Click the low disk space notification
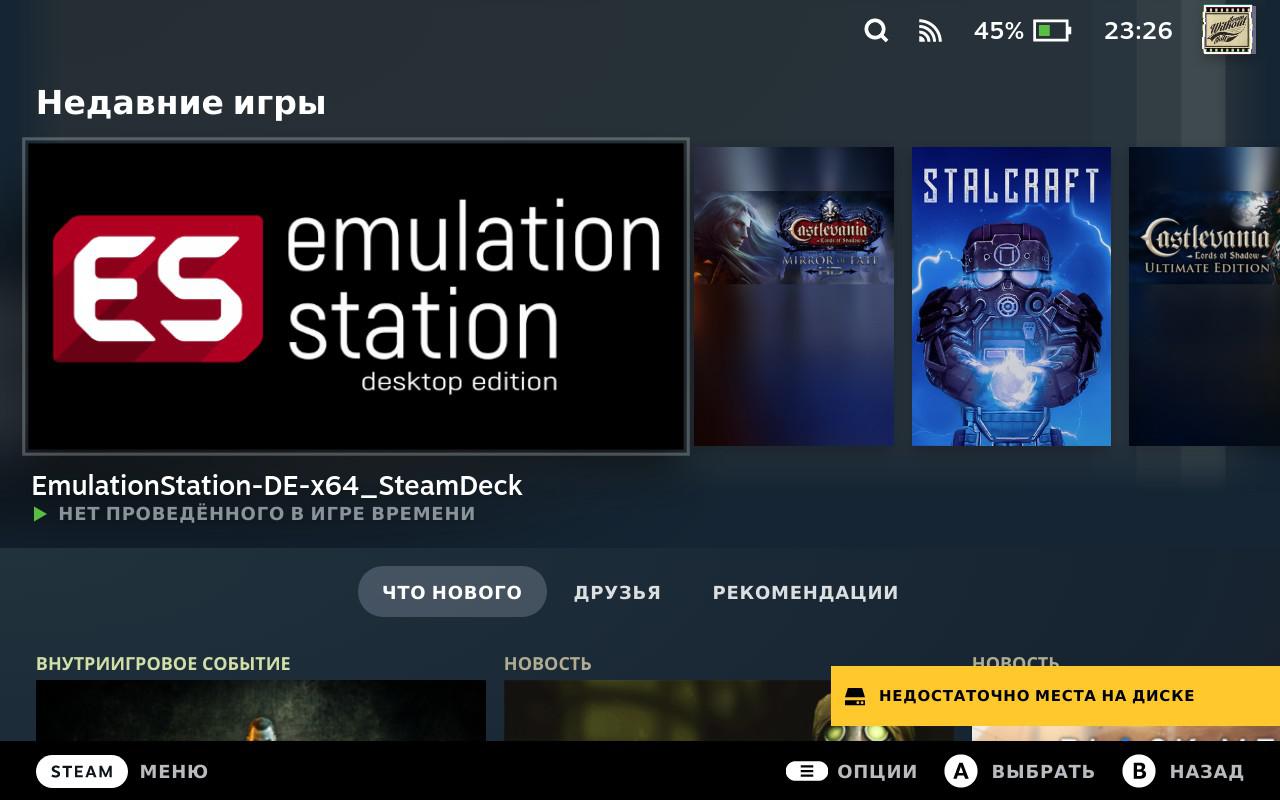 click(x=1055, y=696)
